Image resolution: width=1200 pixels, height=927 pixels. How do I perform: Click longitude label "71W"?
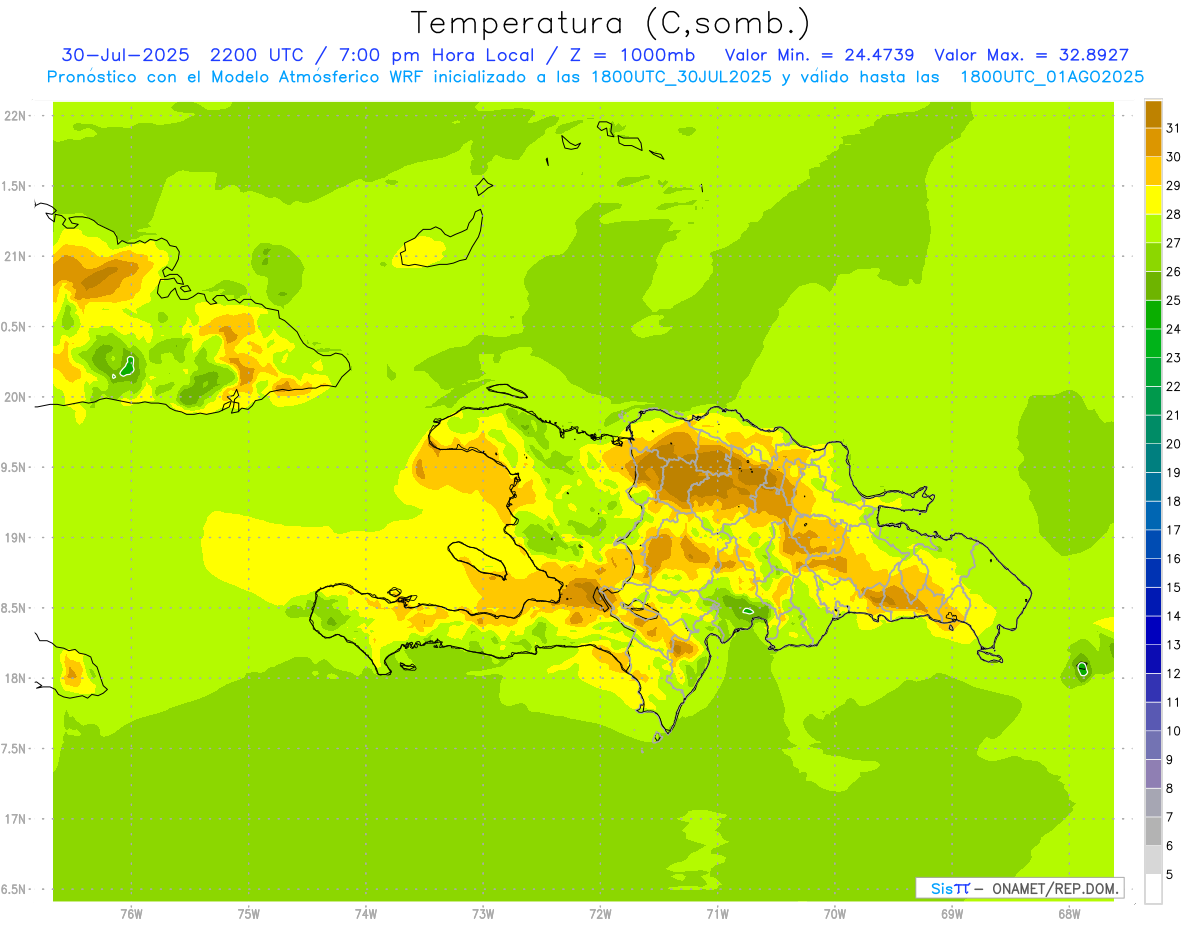[x=717, y=913]
